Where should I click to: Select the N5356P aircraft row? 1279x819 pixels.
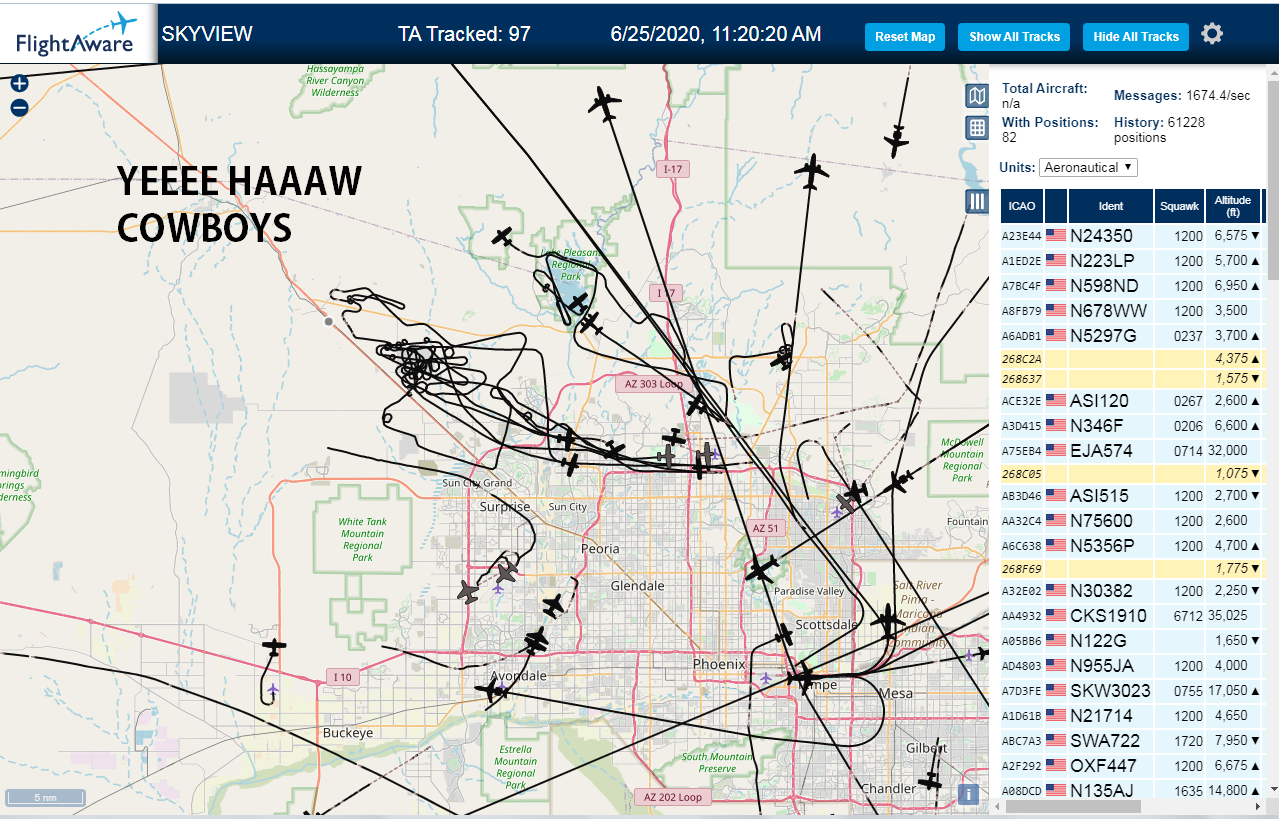1134,546
